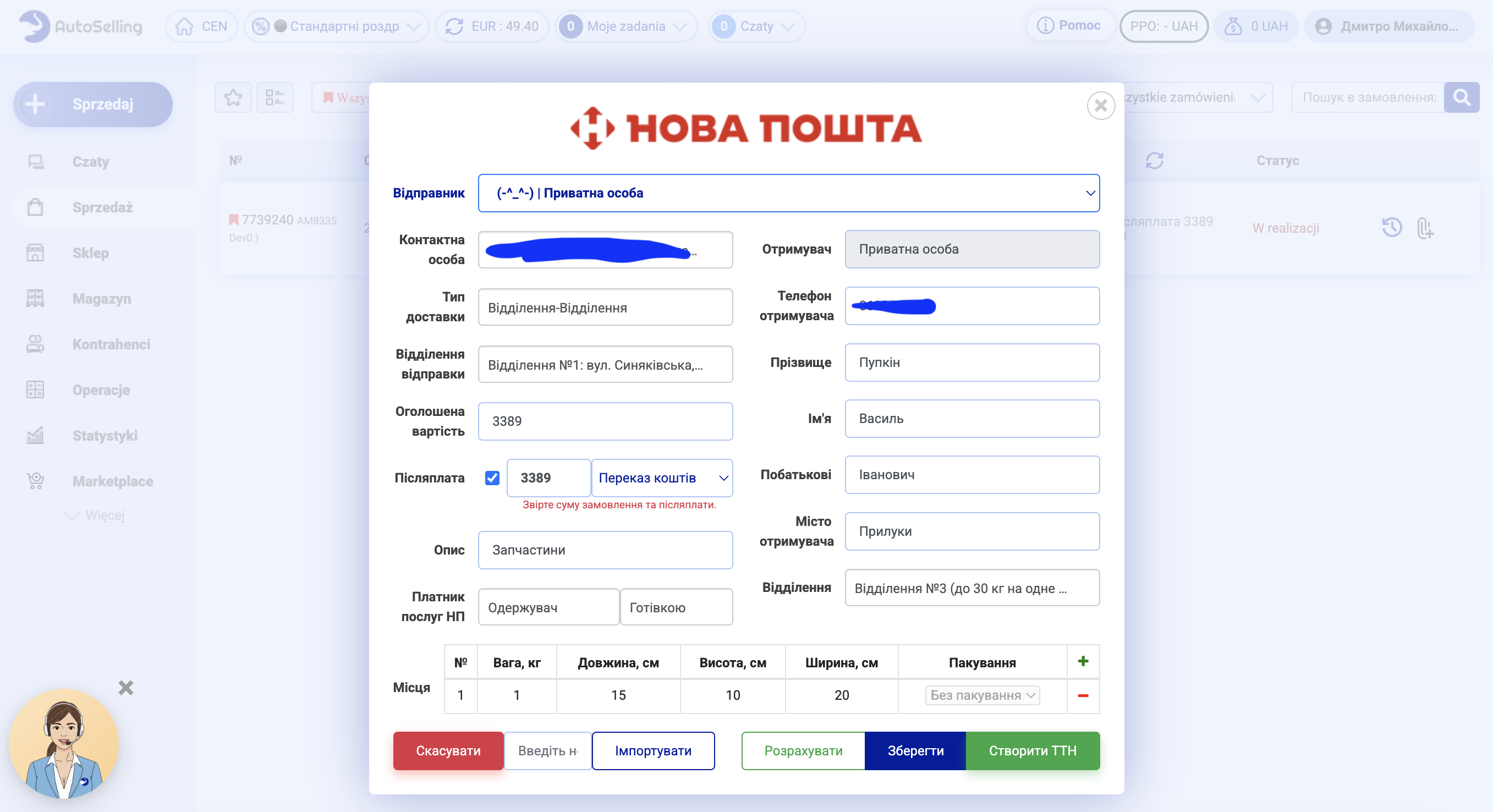Image resolution: width=1493 pixels, height=812 pixels.
Task: Click the list view icon beside star
Action: coord(274,97)
